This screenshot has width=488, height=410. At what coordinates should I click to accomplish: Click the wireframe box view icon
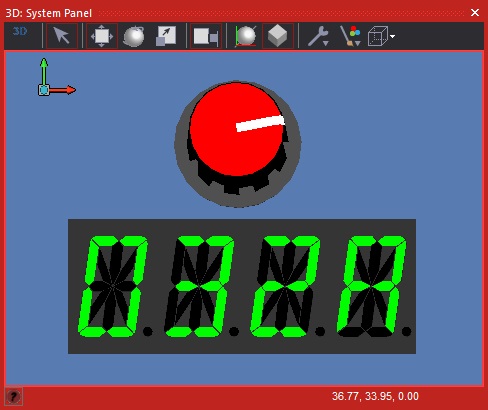pyautogui.click(x=378, y=36)
